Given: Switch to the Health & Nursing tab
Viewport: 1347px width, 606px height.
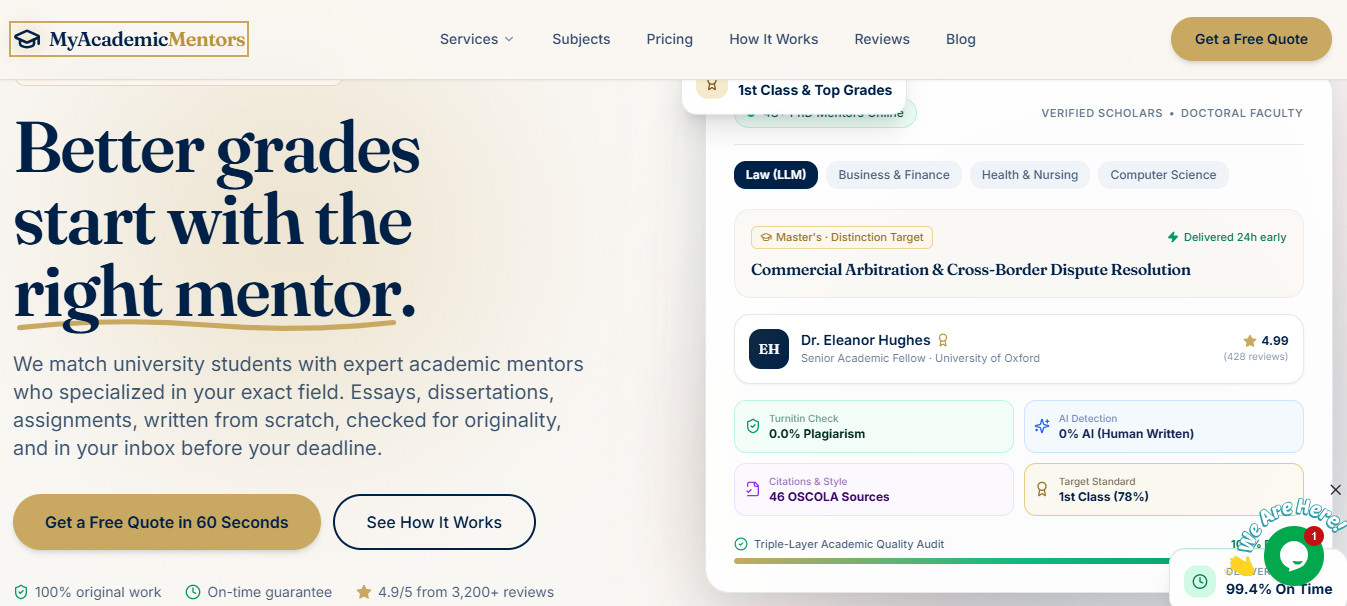Looking at the screenshot, I should pos(1030,175).
